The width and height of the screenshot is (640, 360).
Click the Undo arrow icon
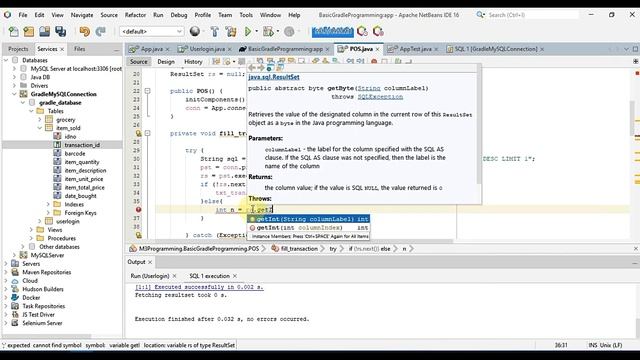[84, 31]
